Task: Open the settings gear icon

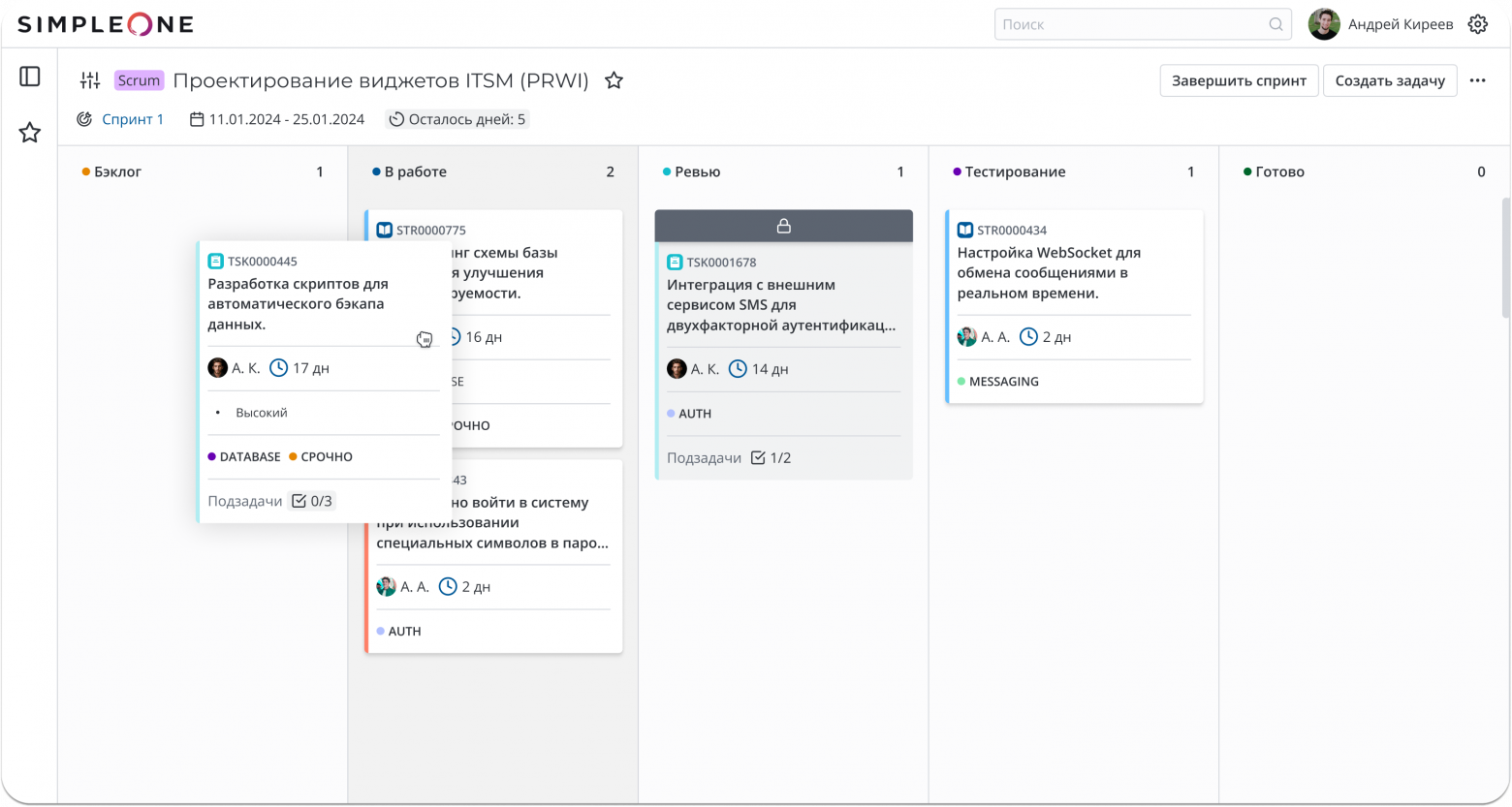Action: click(1477, 24)
